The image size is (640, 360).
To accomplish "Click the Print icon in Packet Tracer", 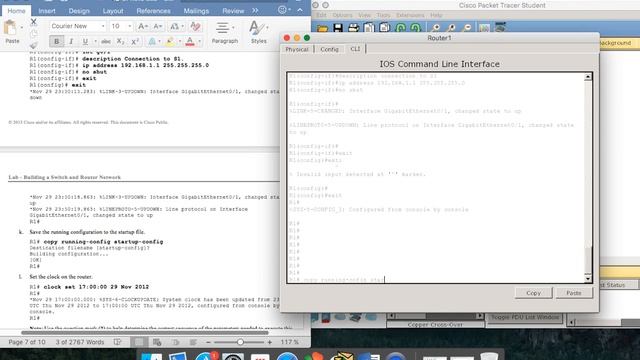I will 353,28.
